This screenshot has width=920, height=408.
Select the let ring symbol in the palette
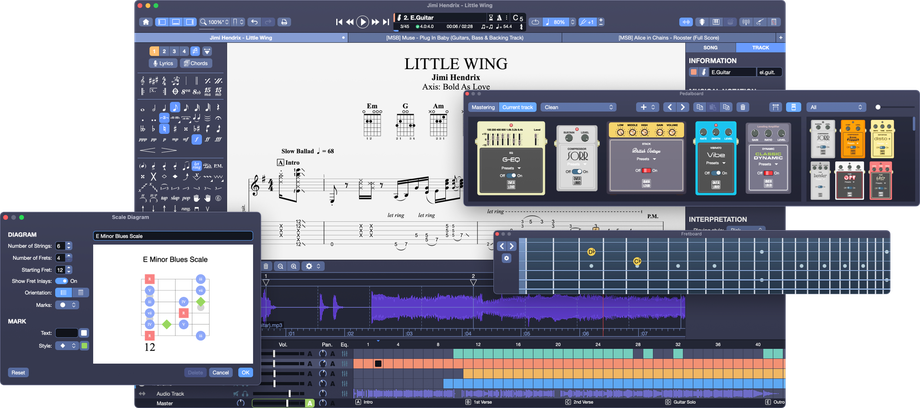click(x=197, y=166)
